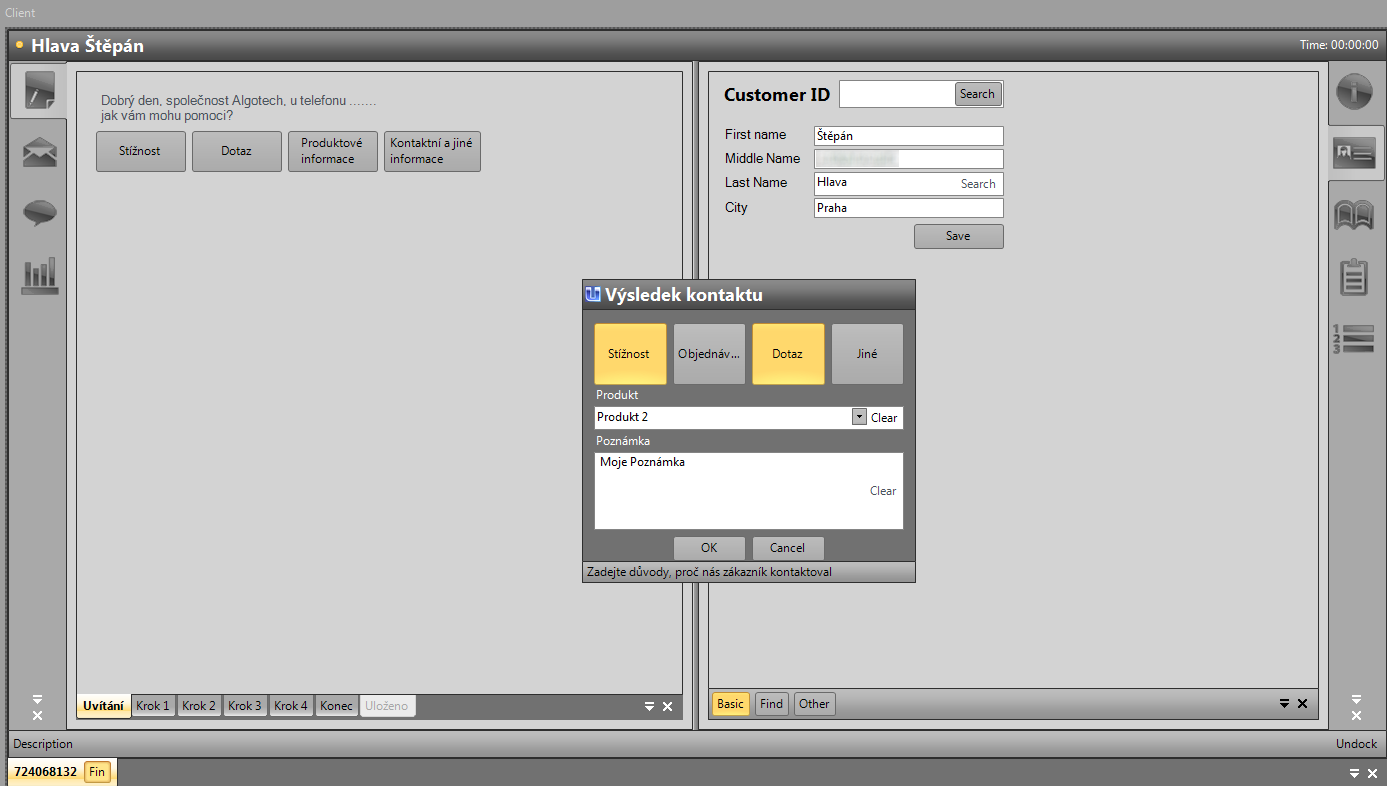Open the bar chart statistics icon
Screen dimensions: 1387x786
[x=39, y=276]
